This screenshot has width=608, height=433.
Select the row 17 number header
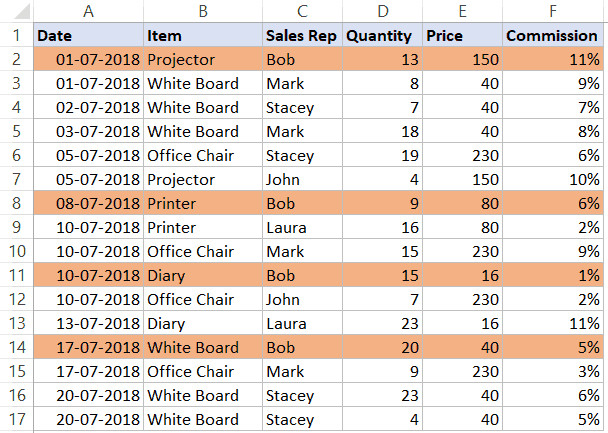pos(16,420)
